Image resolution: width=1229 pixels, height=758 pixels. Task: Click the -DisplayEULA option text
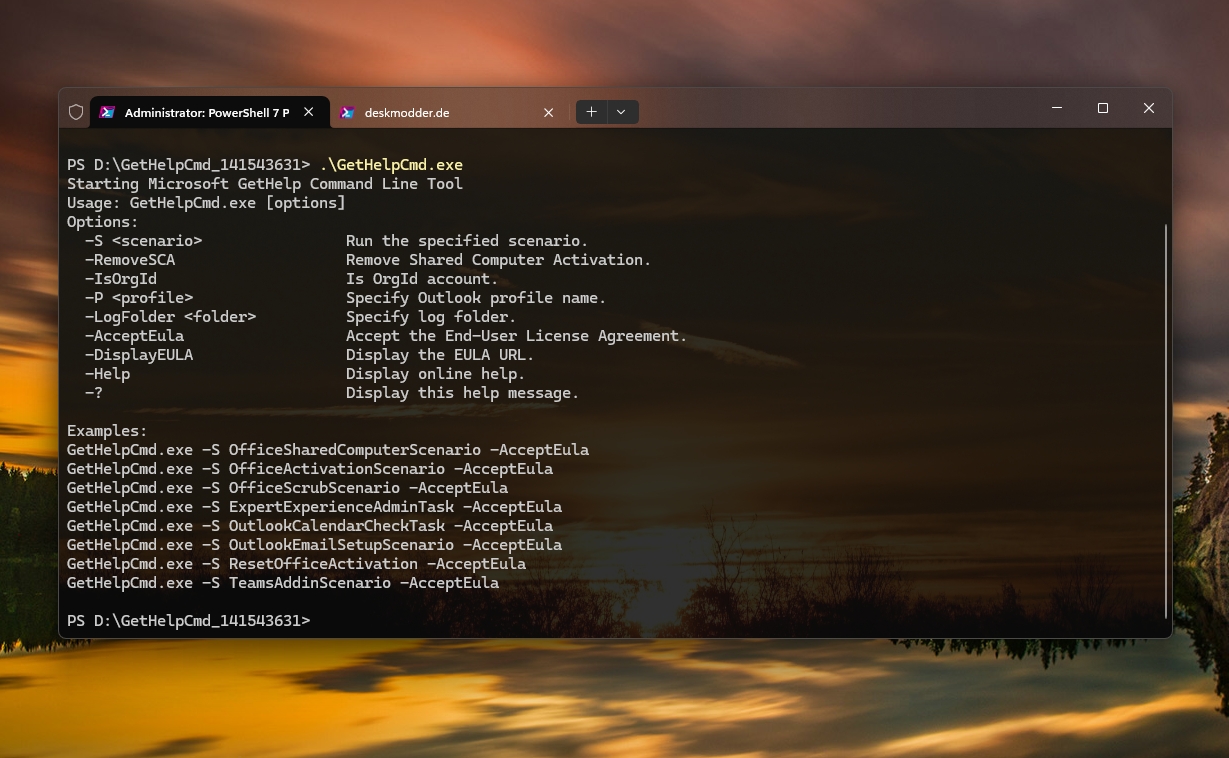(x=139, y=355)
